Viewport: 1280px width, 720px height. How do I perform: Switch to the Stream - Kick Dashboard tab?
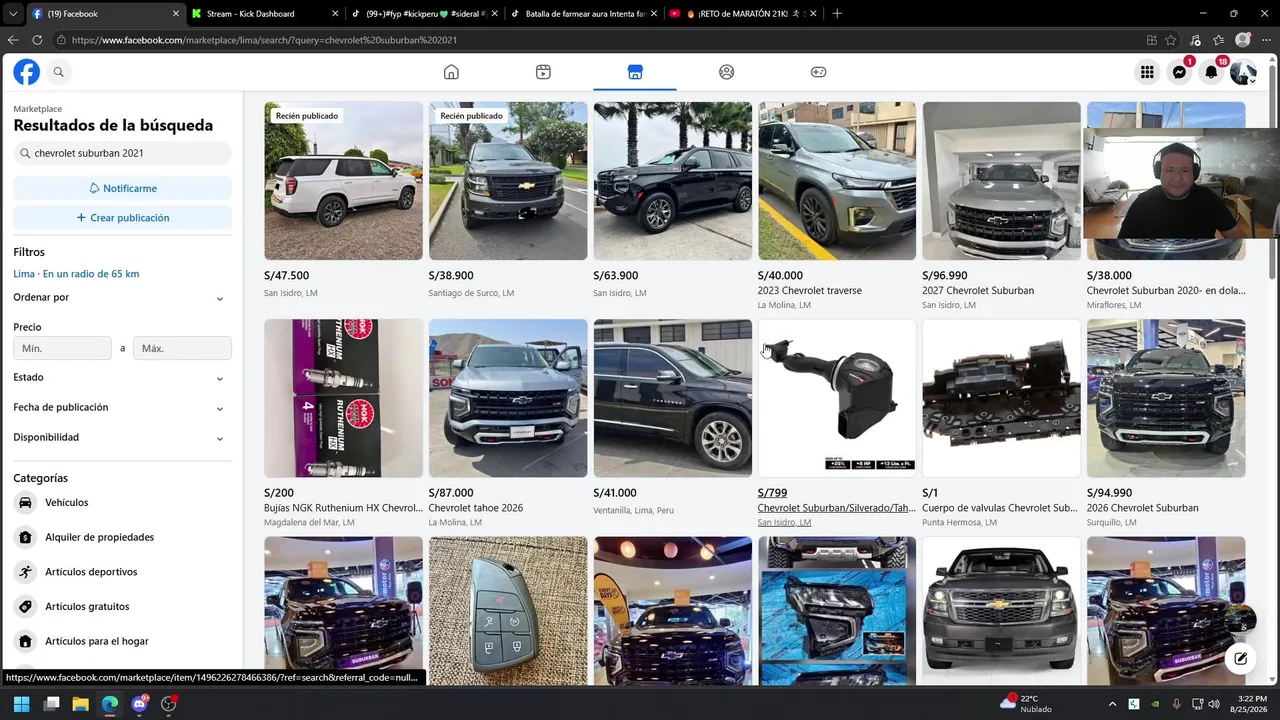pyautogui.click(x=263, y=14)
